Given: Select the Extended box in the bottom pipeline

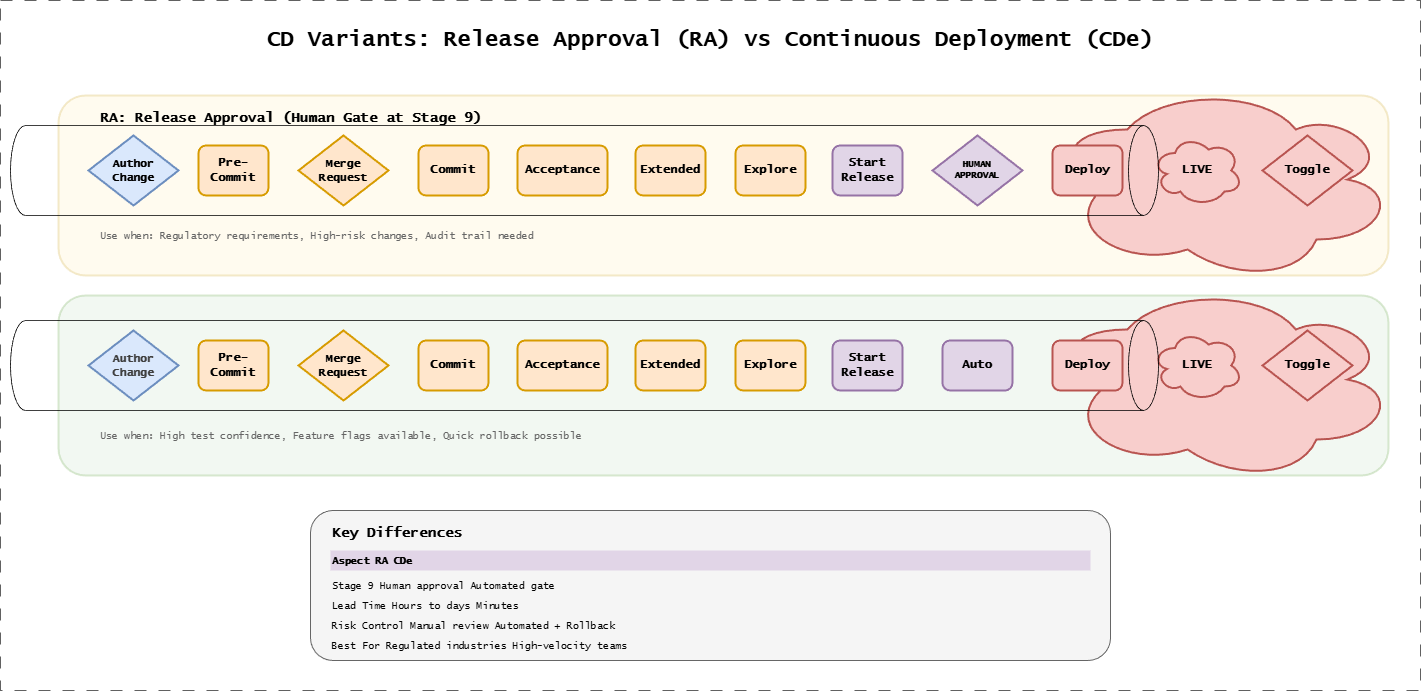Looking at the screenshot, I should [x=670, y=365].
